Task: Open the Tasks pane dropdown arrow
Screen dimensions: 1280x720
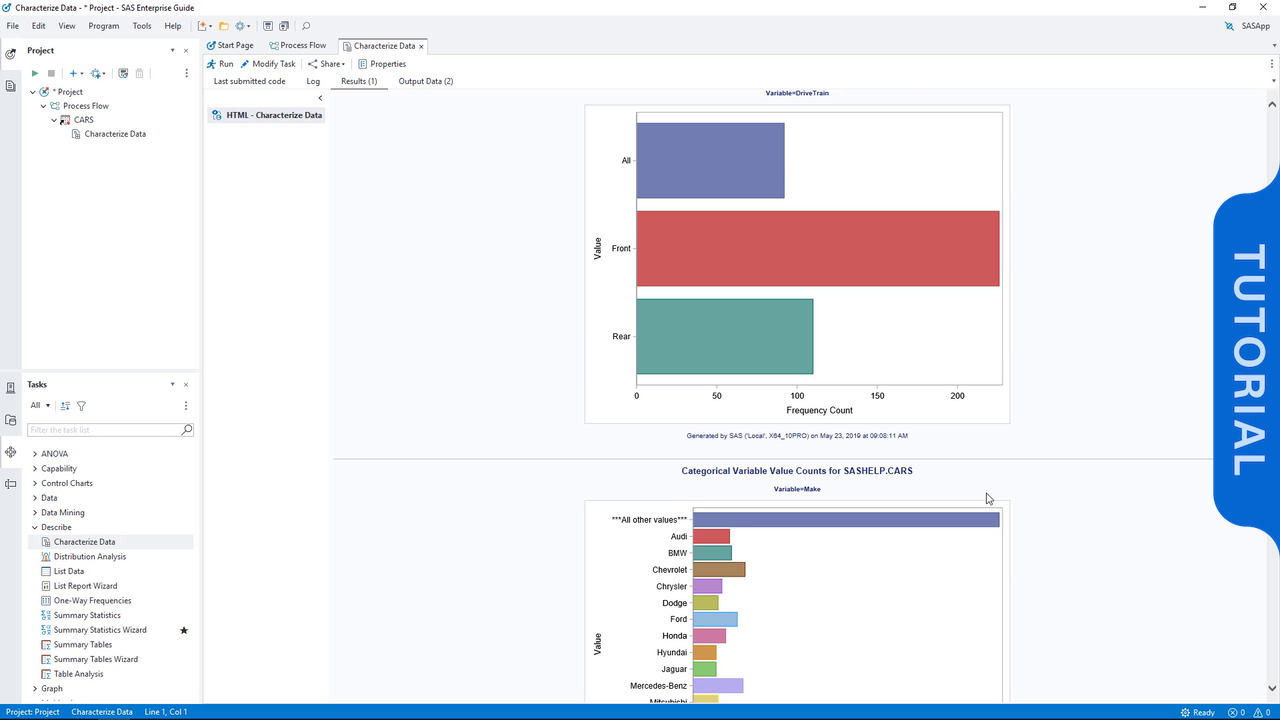Action: 172,385
